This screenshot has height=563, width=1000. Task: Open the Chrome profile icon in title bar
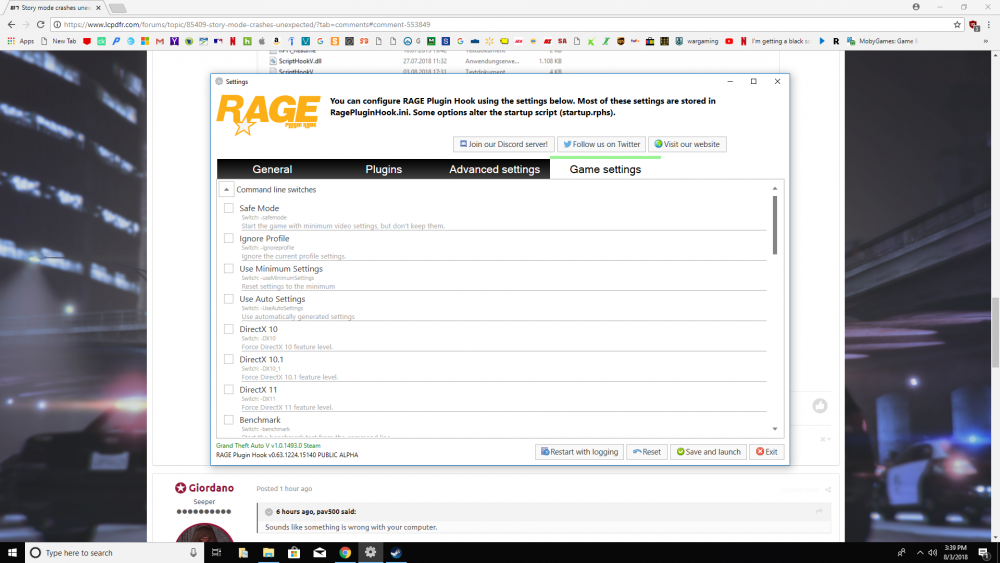pos(916,7)
